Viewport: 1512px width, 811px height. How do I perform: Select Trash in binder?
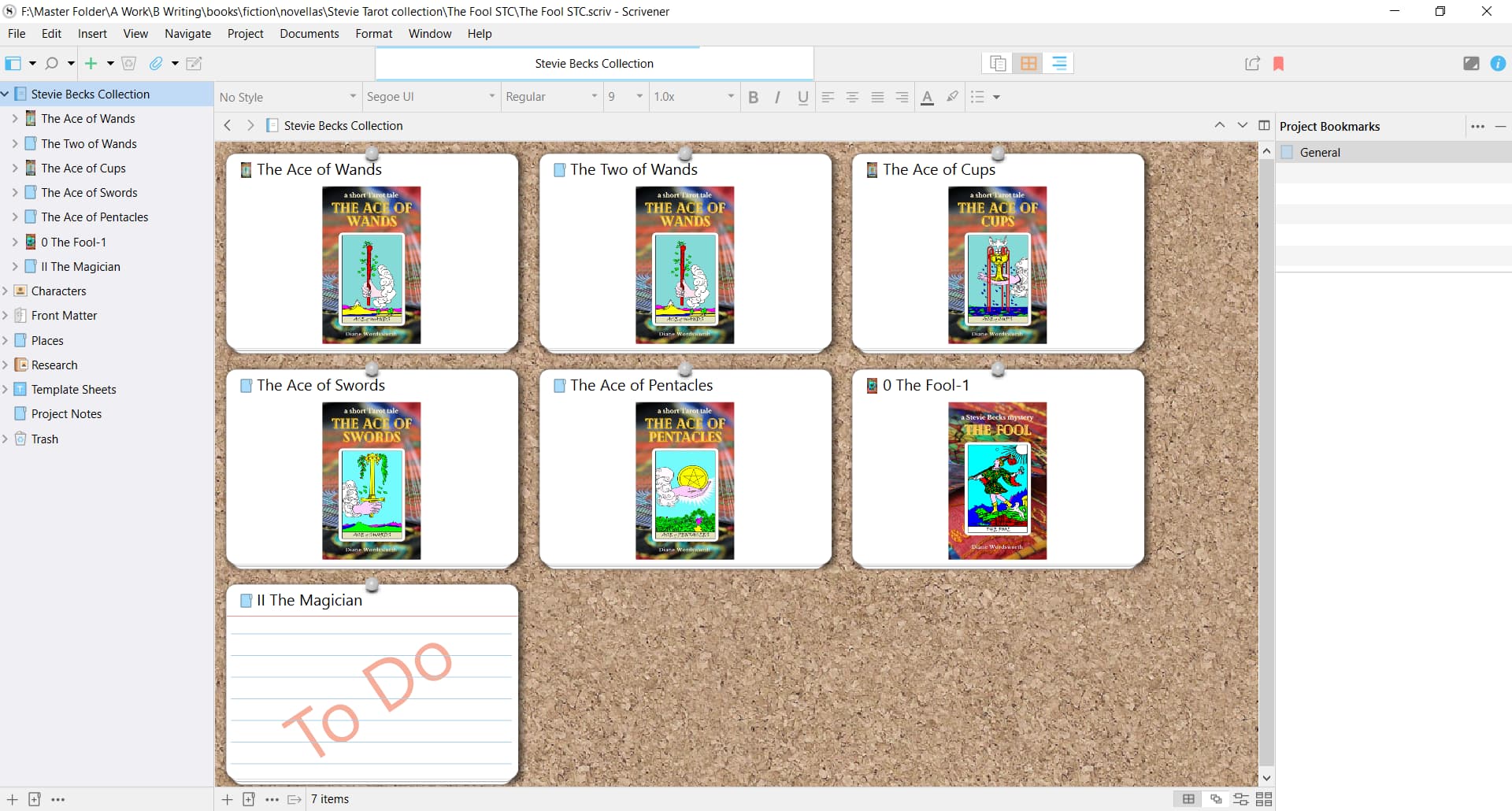45,439
